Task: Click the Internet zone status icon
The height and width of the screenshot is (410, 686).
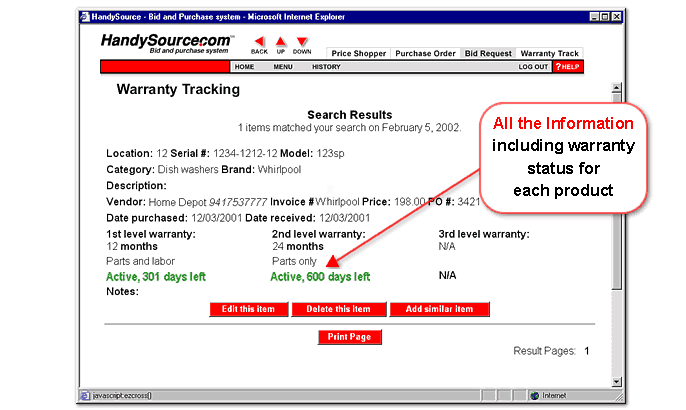Action: pyautogui.click(x=535, y=396)
